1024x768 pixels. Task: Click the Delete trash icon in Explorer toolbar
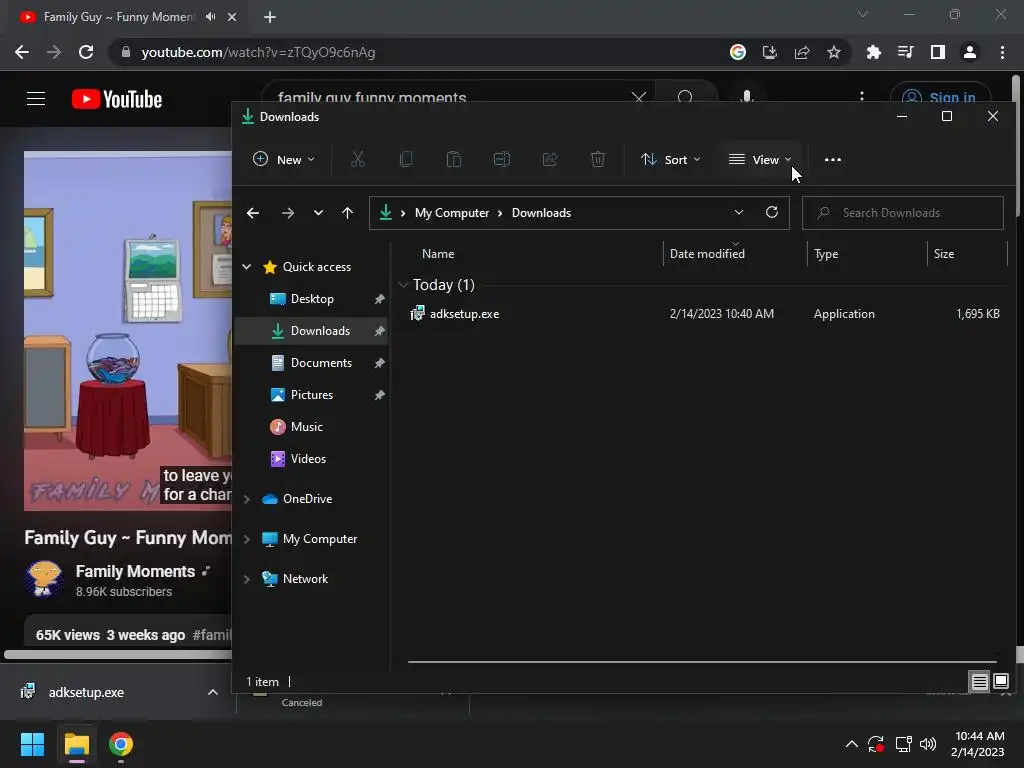pyautogui.click(x=598, y=159)
